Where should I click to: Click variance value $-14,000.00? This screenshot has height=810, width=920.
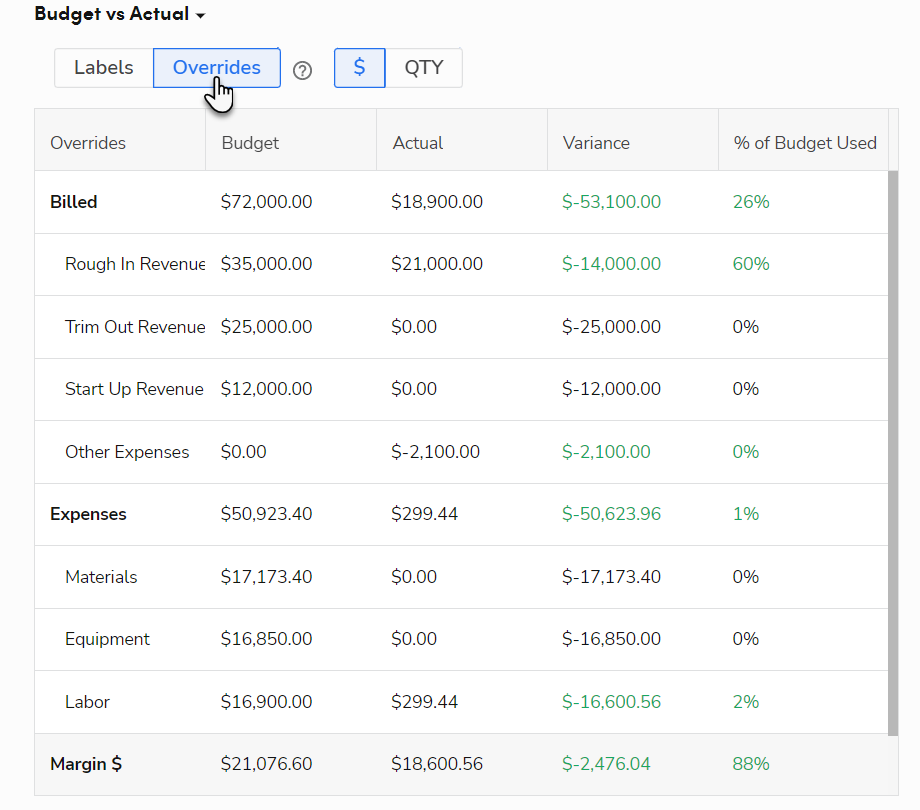(611, 264)
